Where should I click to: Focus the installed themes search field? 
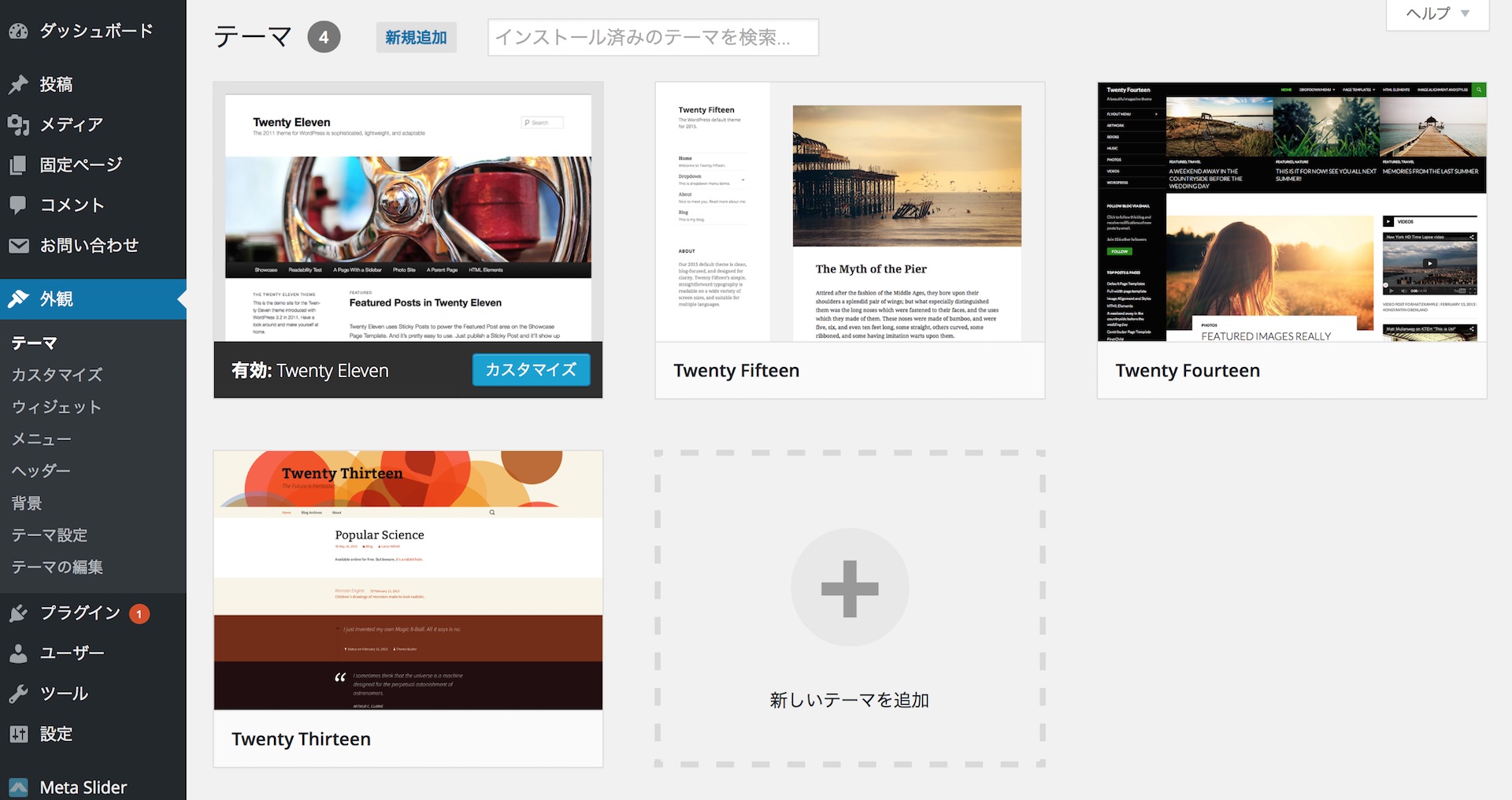653,38
